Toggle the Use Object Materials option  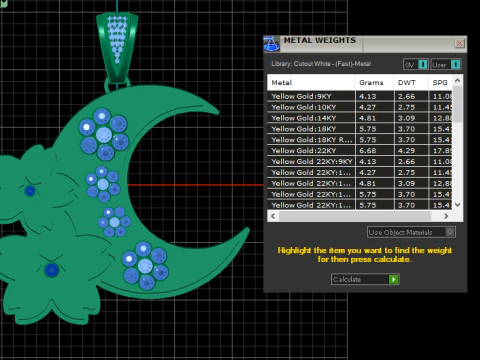[411, 232]
